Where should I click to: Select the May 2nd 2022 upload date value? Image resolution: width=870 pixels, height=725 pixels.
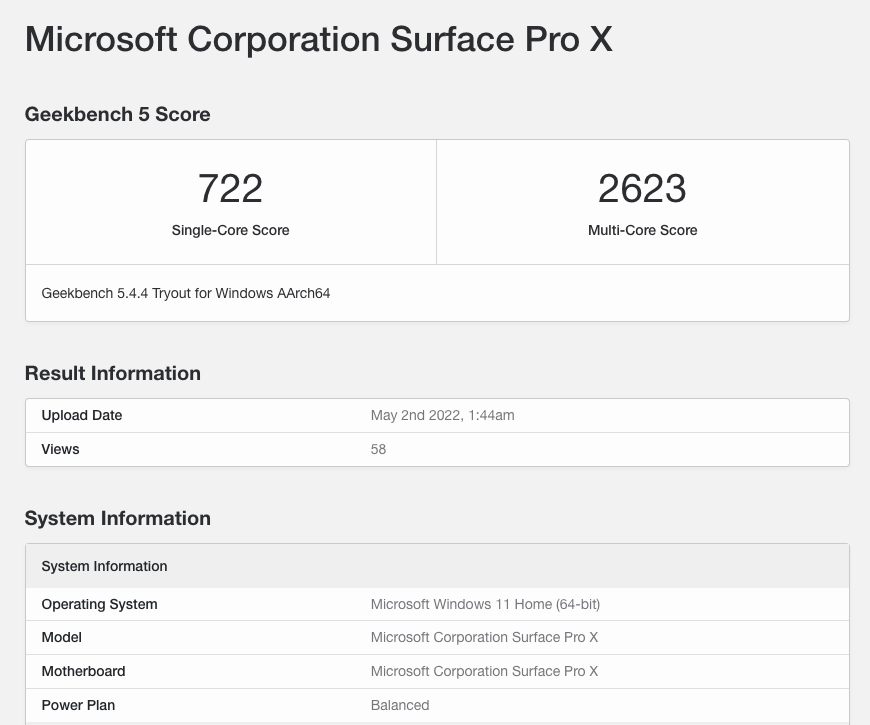442,415
